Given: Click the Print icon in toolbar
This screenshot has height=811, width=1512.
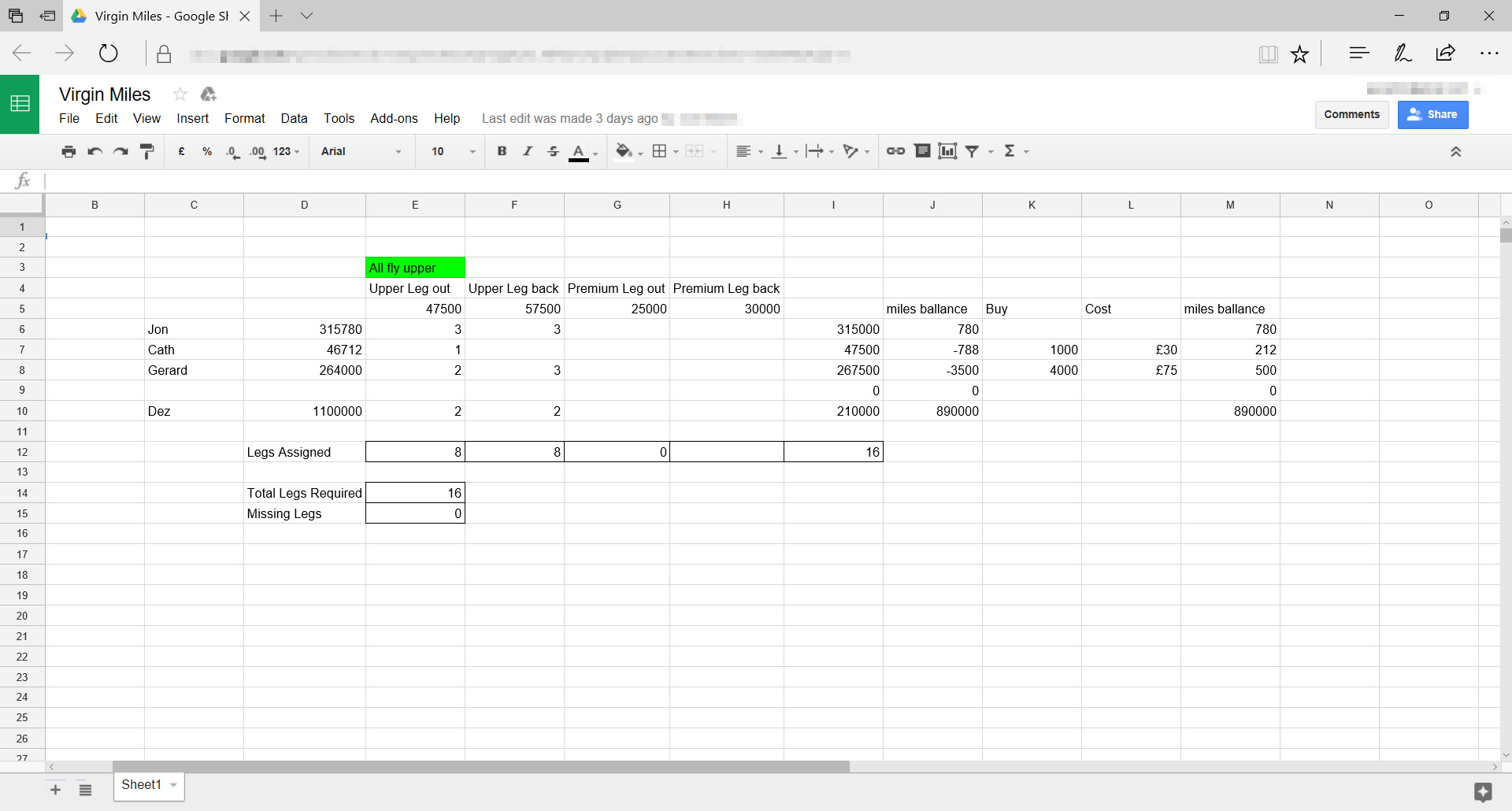Looking at the screenshot, I should pyautogui.click(x=69, y=151).
